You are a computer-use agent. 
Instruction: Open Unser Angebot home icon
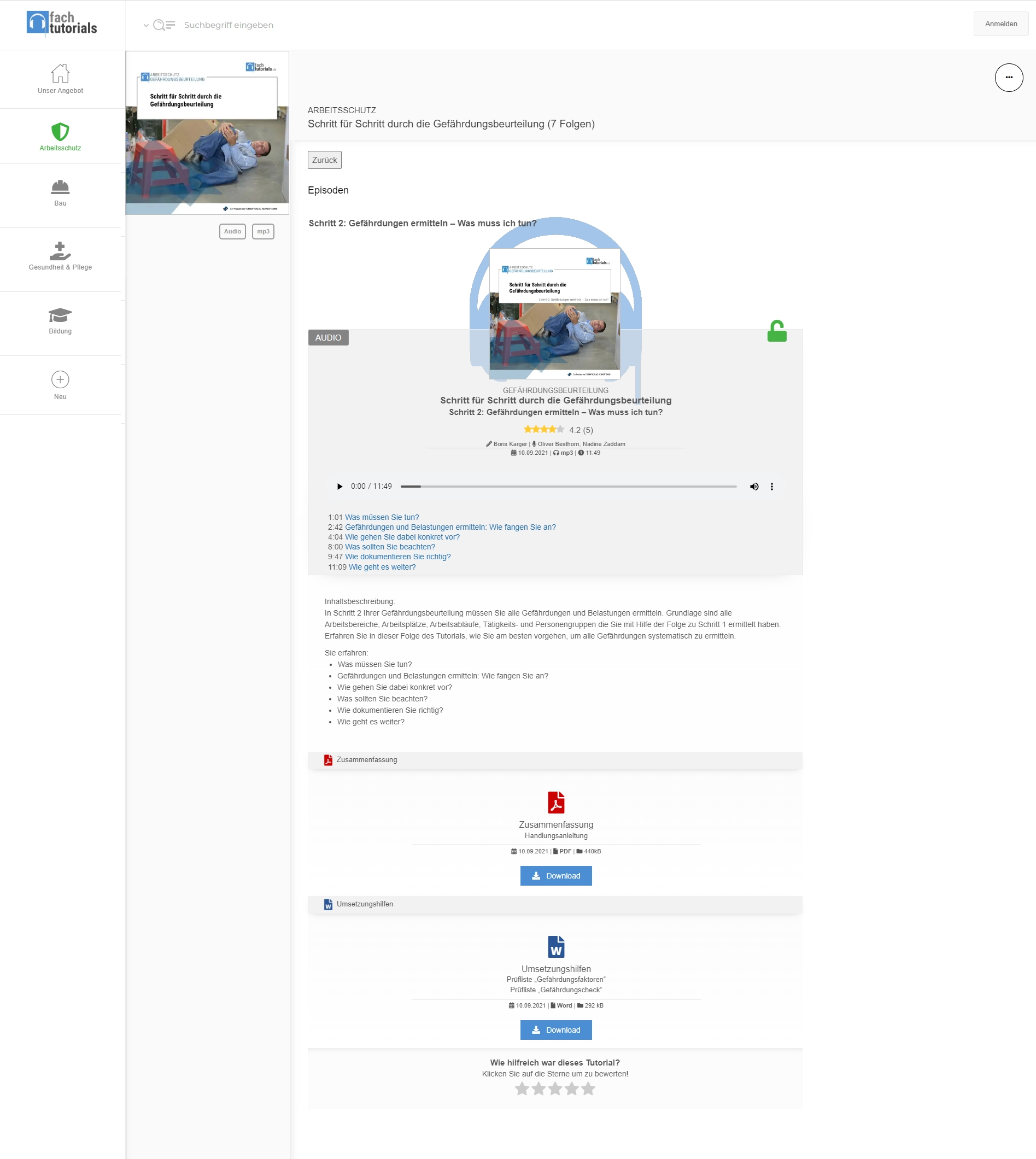click(60, 73)
